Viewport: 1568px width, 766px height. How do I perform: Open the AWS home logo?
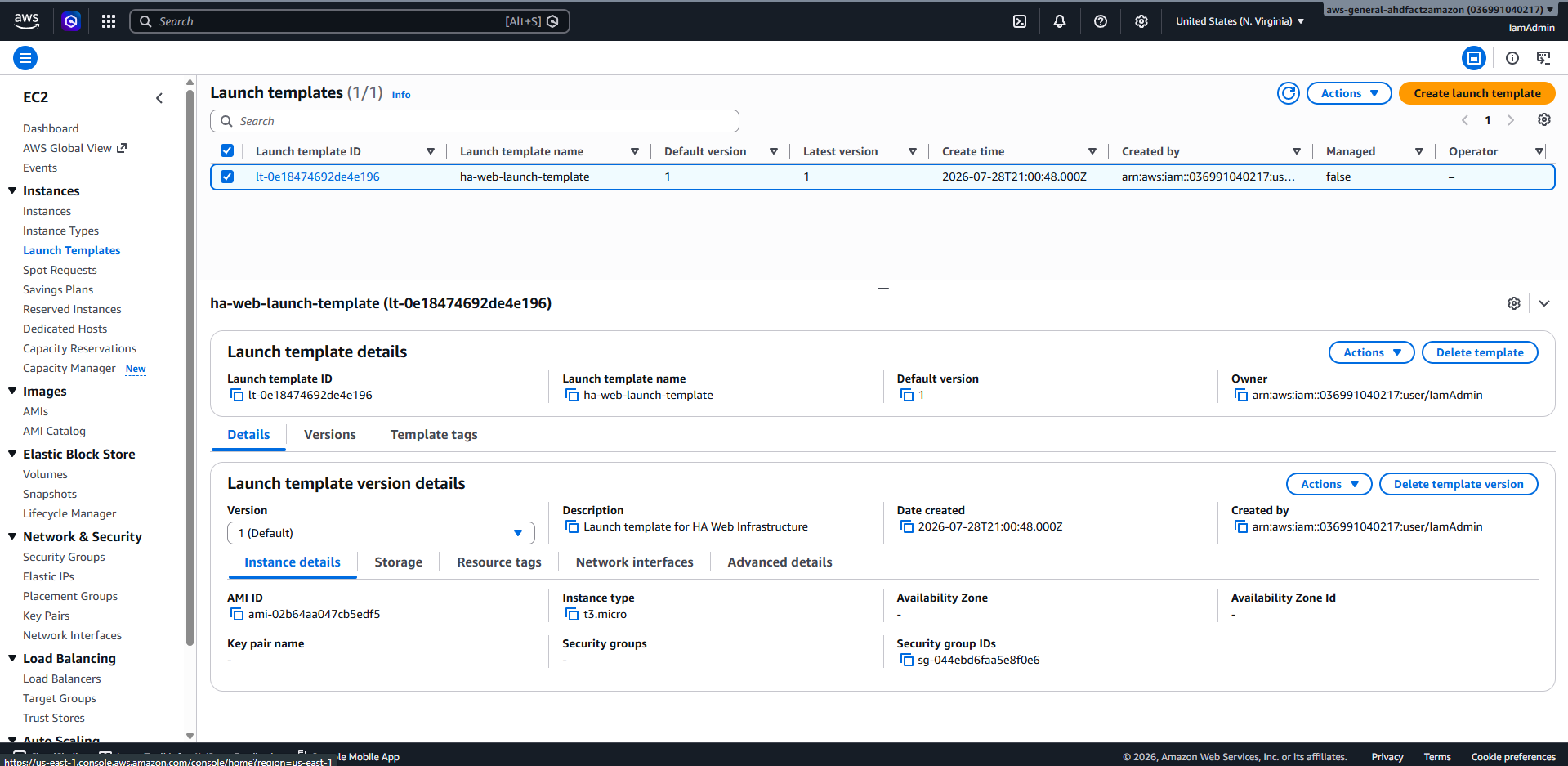[26, 21]
